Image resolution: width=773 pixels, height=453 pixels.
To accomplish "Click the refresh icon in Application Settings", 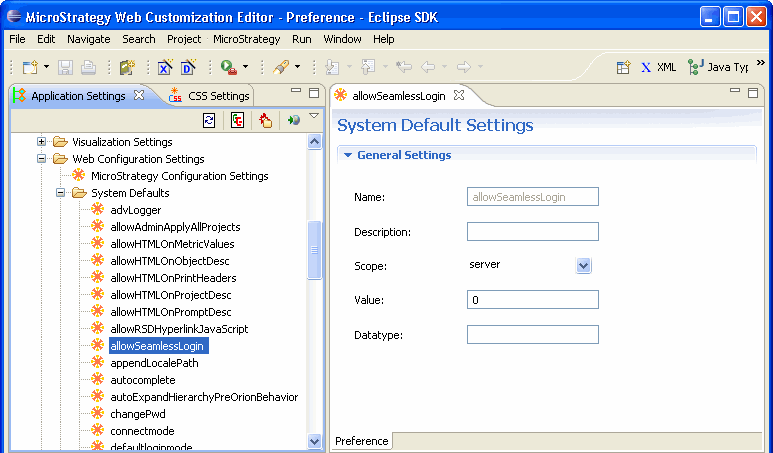I will [209, 120].
